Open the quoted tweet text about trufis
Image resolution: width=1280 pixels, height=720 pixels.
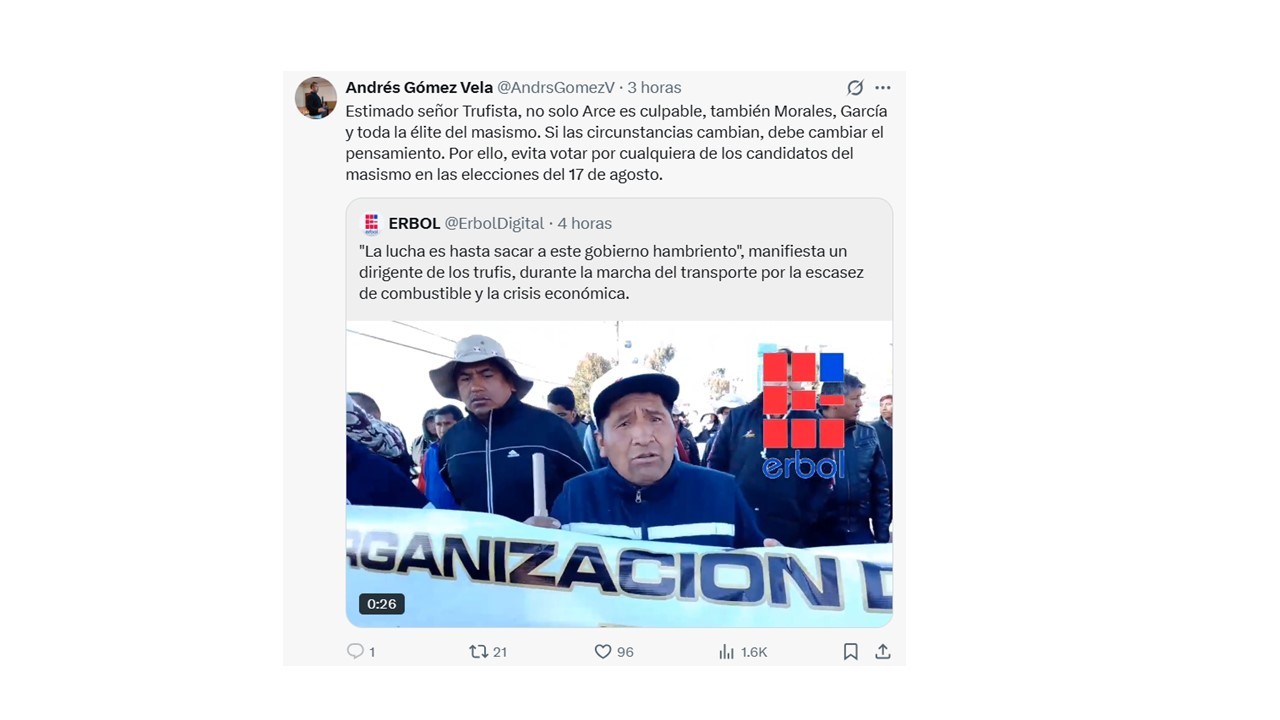(611, 272)
